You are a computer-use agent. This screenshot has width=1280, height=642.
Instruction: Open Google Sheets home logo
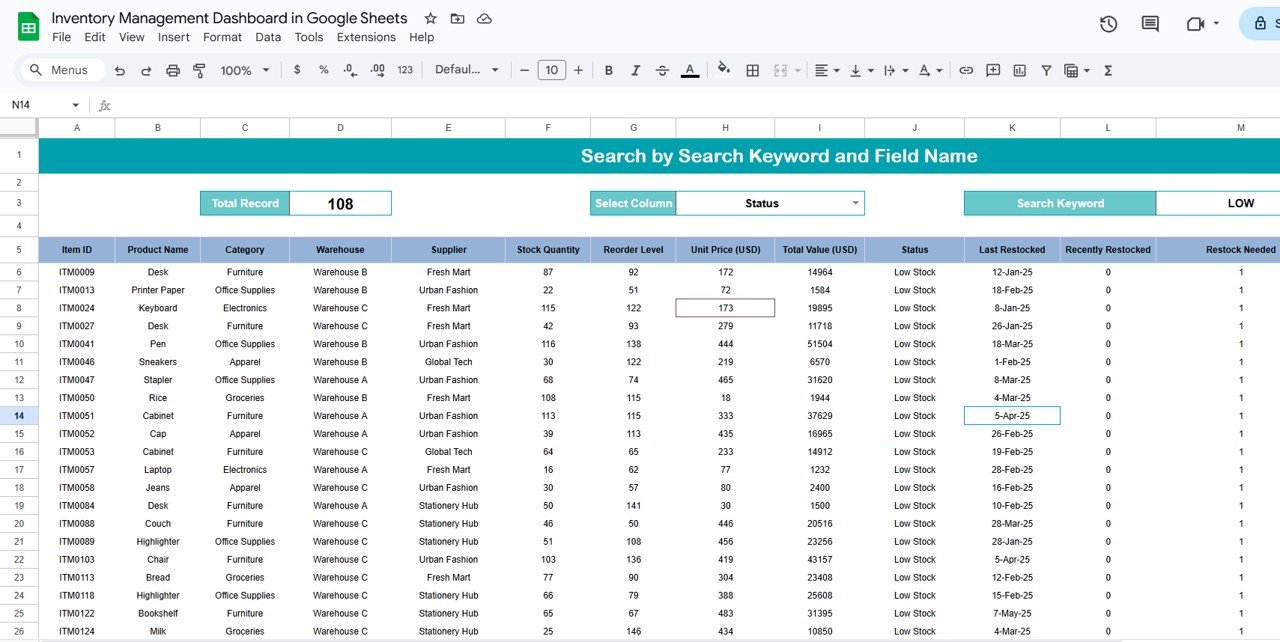28,26
